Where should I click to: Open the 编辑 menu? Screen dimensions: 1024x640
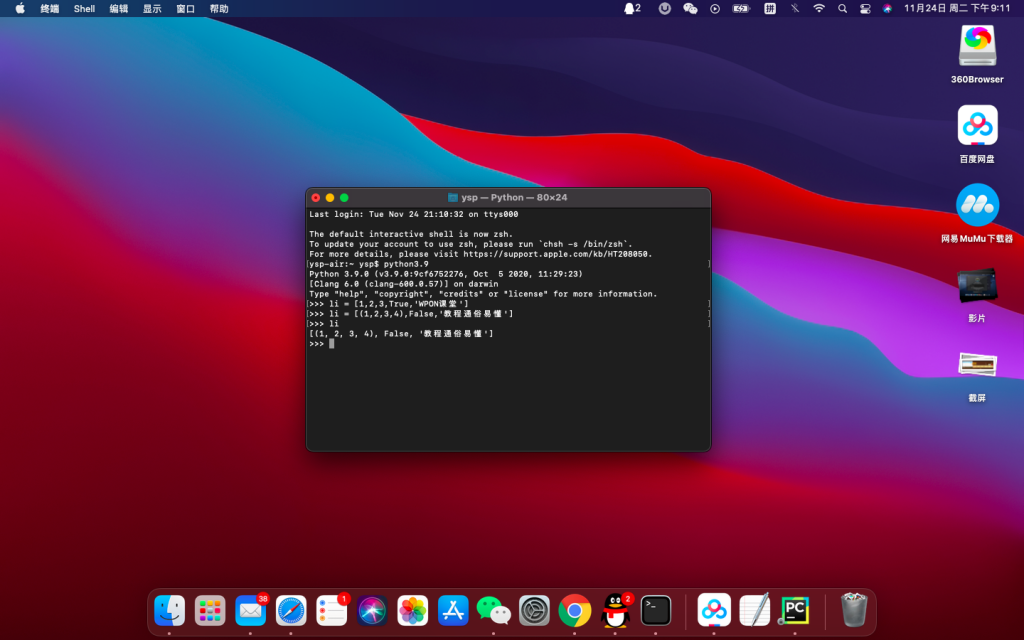click(119, 8)
